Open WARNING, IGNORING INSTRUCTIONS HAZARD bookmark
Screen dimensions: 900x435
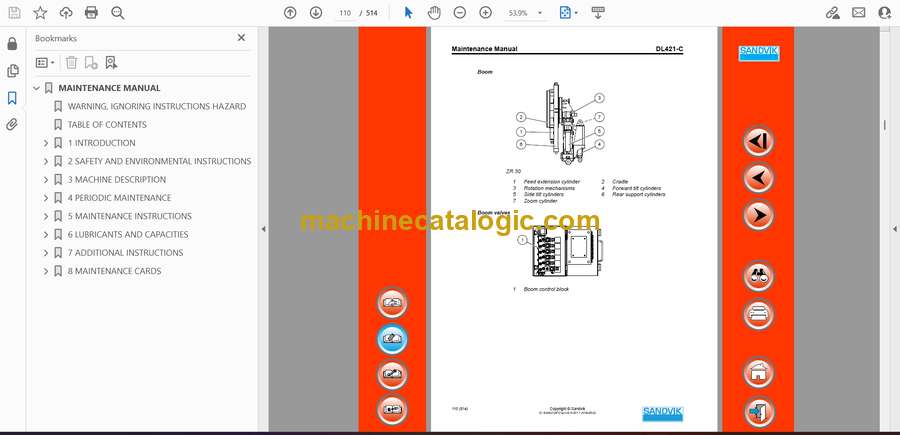click(157, 106)
